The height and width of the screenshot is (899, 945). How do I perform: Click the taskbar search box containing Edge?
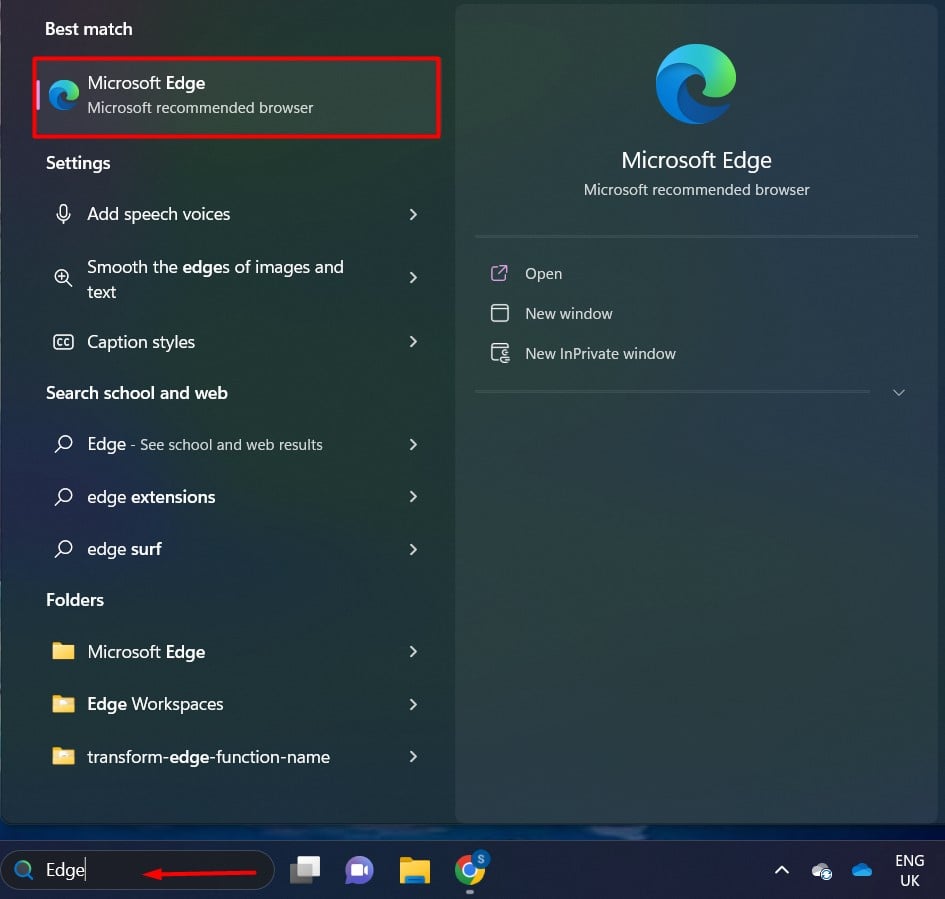point(138,870)
